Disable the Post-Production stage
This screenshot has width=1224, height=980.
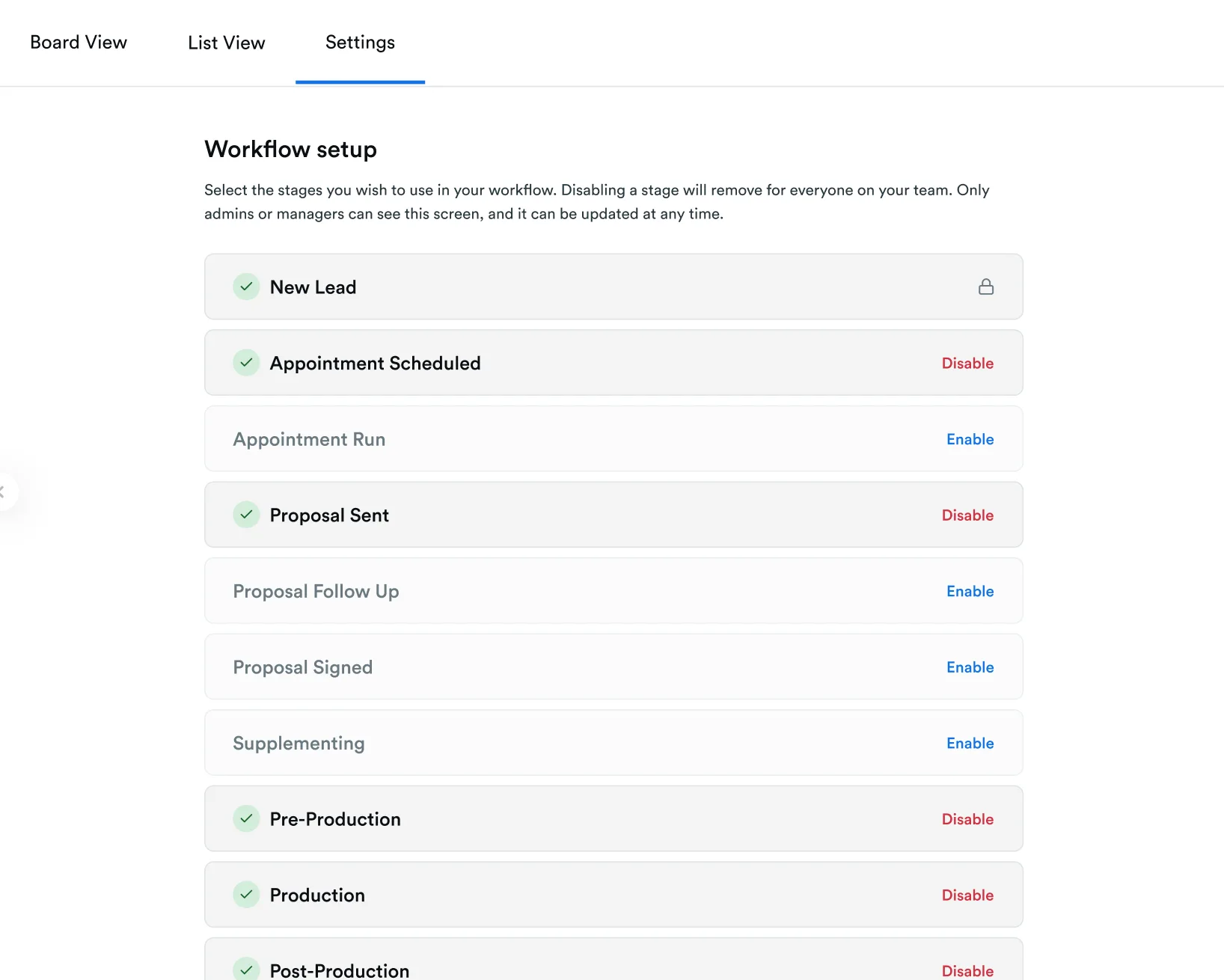(967, 971)
